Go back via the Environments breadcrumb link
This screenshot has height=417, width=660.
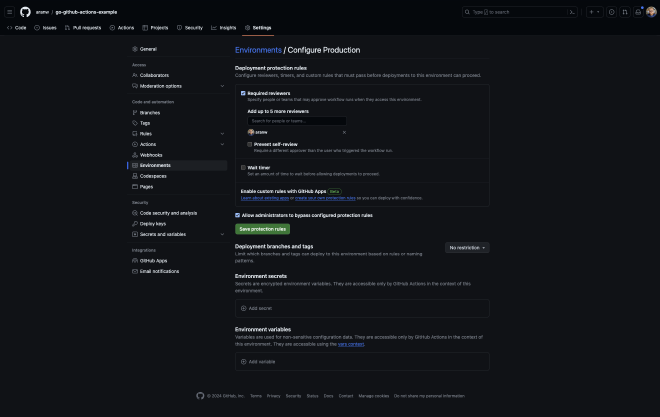point(258,50)
